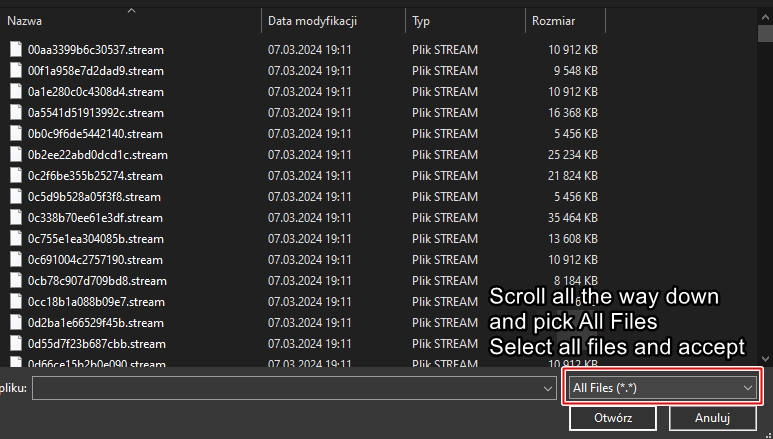Click file icon of 0cc18b1a088b09e7.stream
This screenshot has width=773, height=439.
(x=15, y=301)
